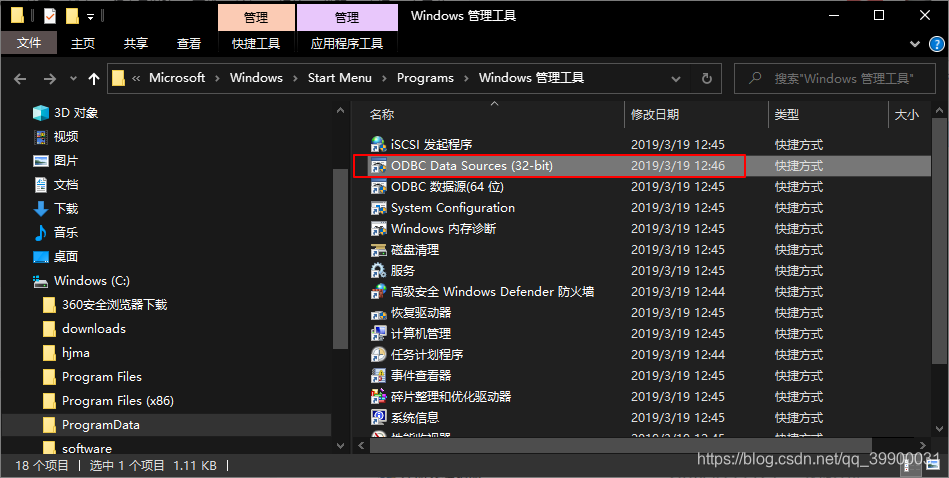This screenshot has width=949, height=478.
Task: Open hjma folder in tree
Action: point(66,353)
